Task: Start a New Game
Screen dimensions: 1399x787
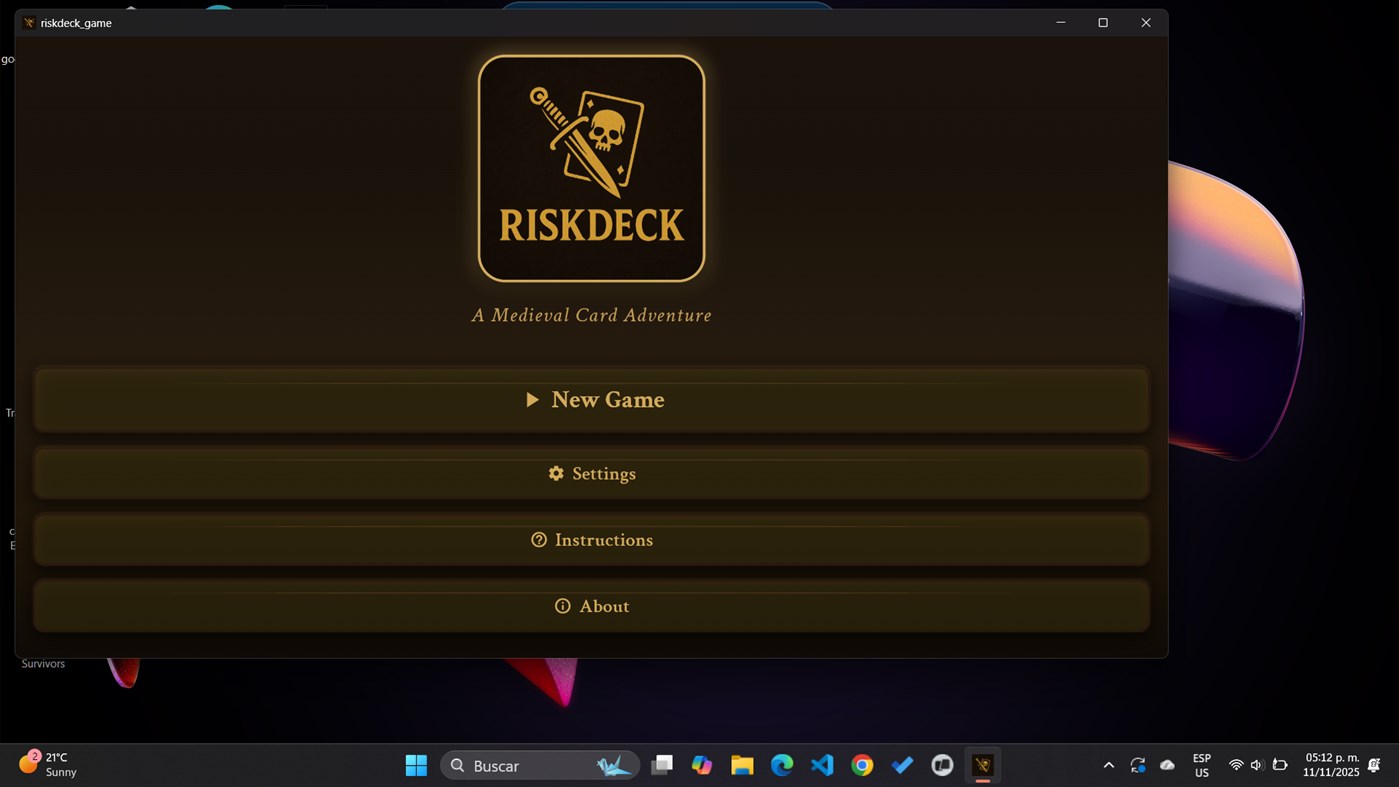Action: pyautogui.click(x=592, y=399)
